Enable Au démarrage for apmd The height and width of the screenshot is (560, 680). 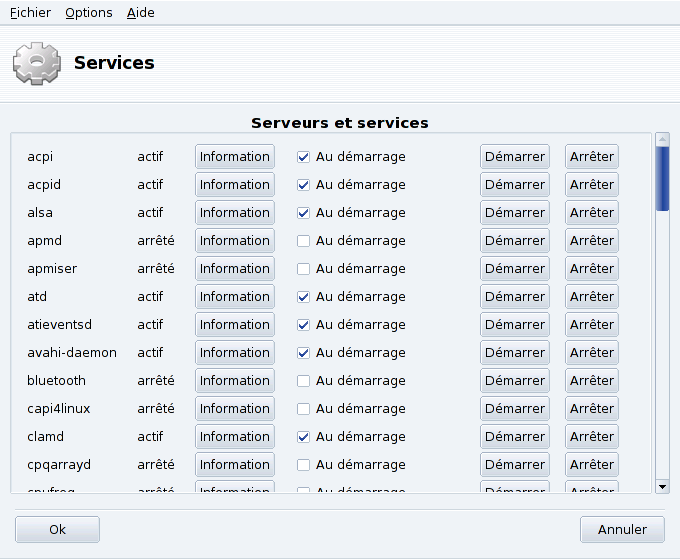pos(303,241)
